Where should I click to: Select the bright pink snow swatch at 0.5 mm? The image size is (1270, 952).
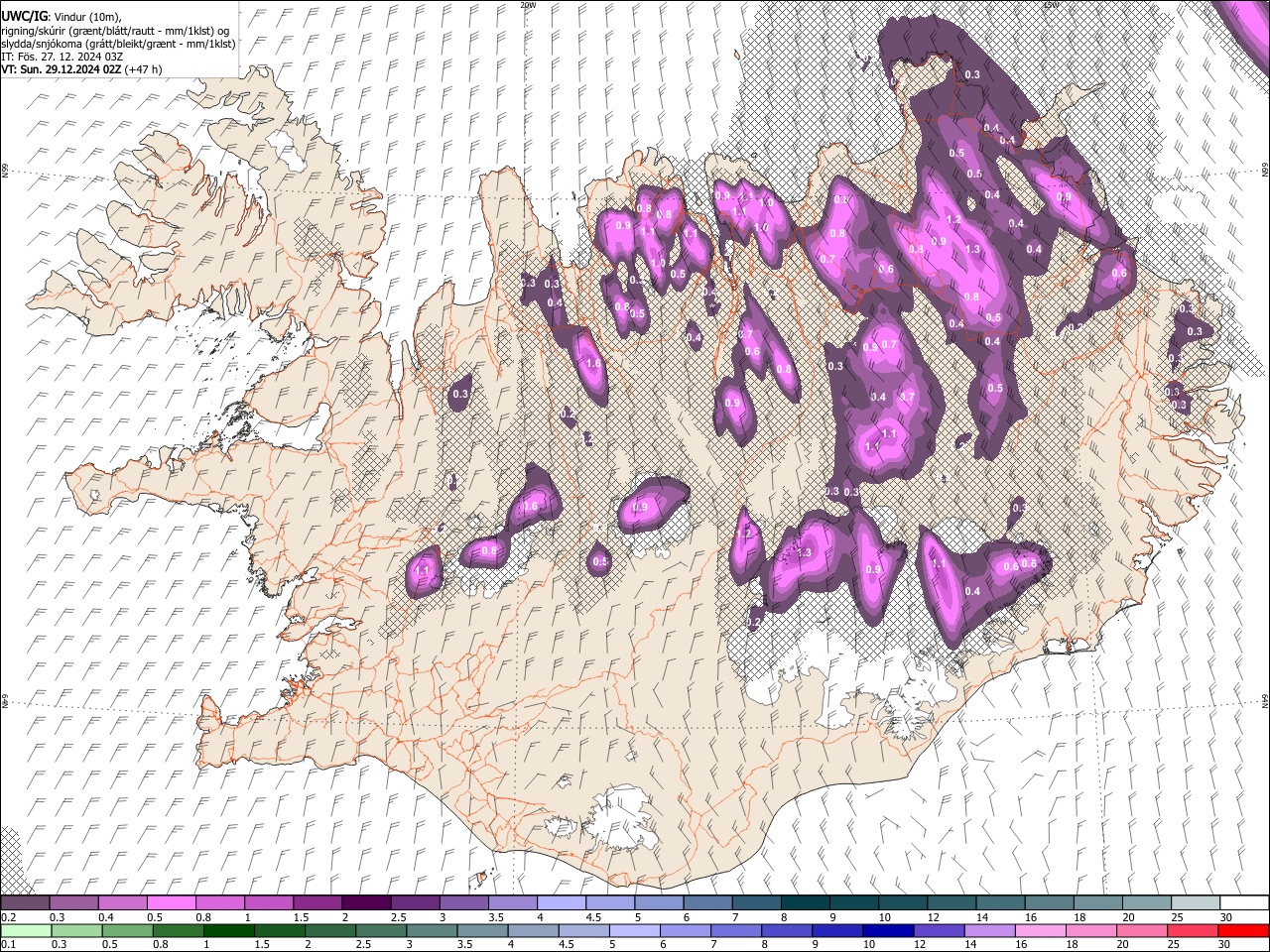pyautogui.click(x=171, y=903)
